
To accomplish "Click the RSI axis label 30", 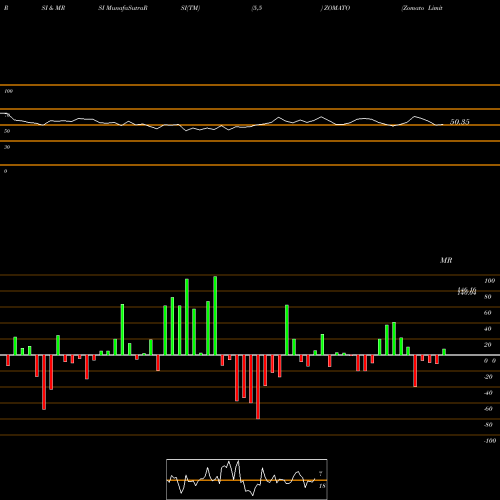I will click(7, 147).
